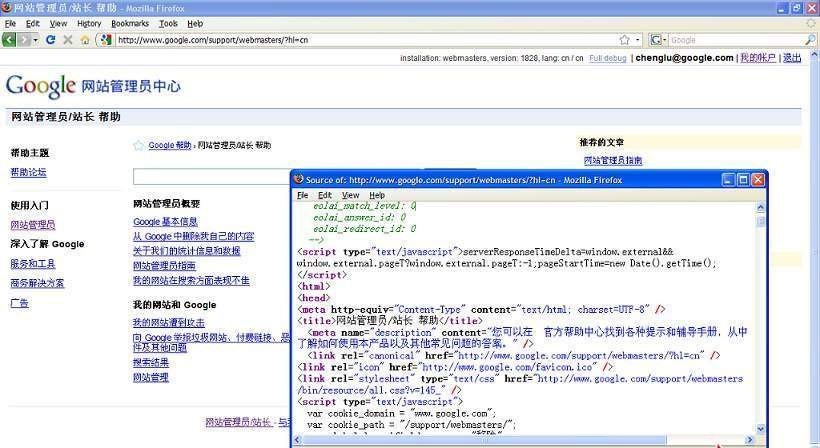Screen dimensions: 820x448
Task: Open Edit menu in Source window
Action: coord(325,195)
